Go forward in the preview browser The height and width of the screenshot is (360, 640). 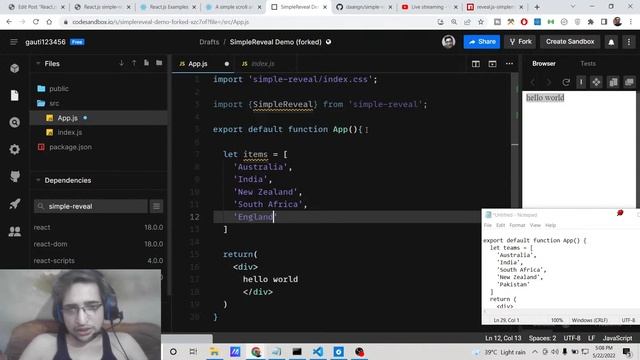click(549, 82)
